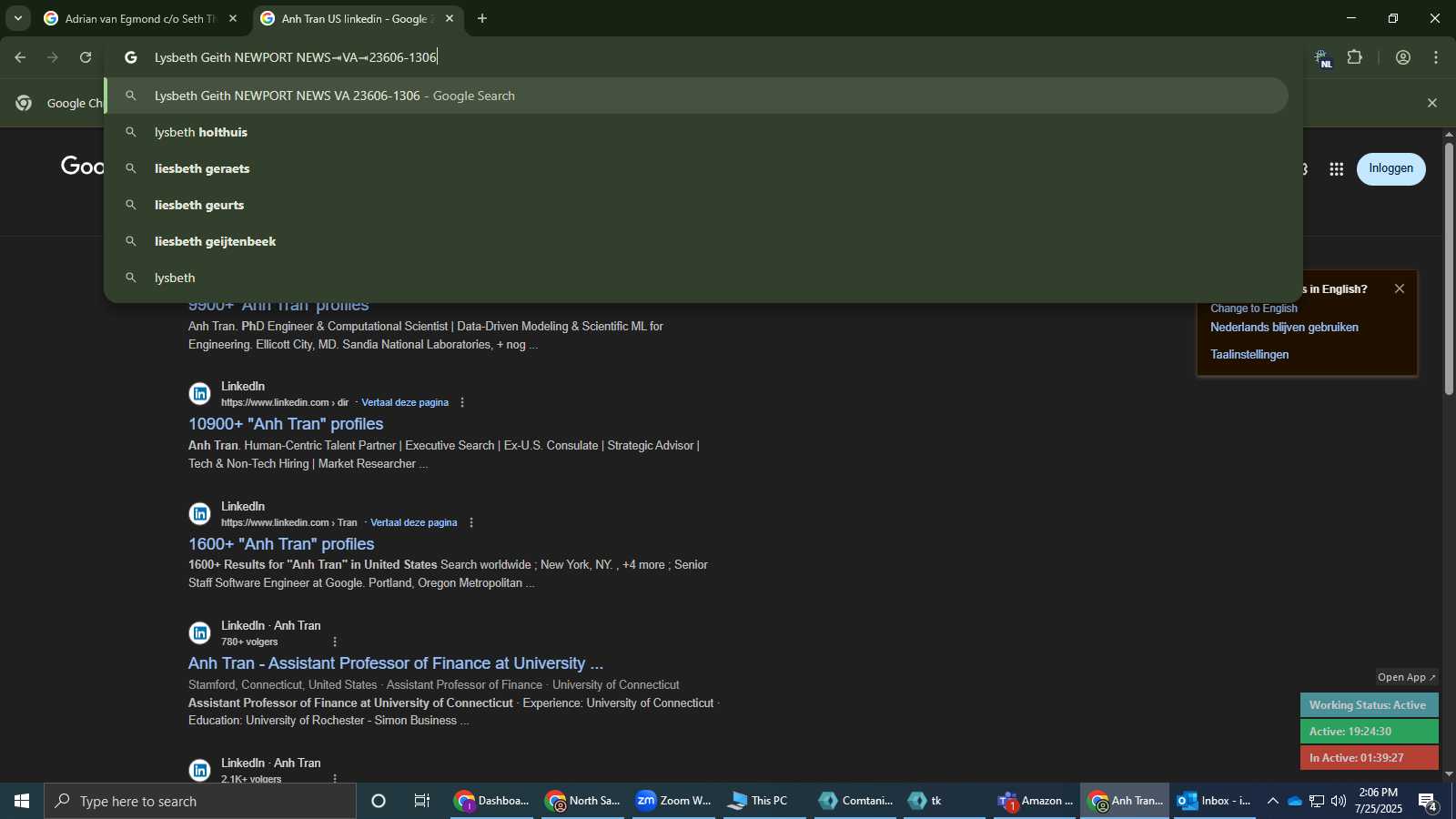Close the Adrian van Egmond tab
Image resolution: width=1456 pixels, height=819 pixels.
[233, 18]
